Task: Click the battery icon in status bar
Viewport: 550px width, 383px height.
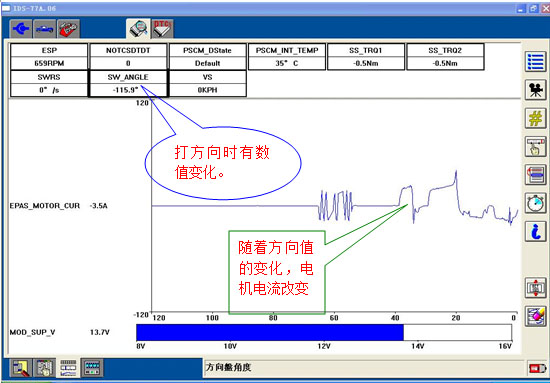Action: coord(537,368)
